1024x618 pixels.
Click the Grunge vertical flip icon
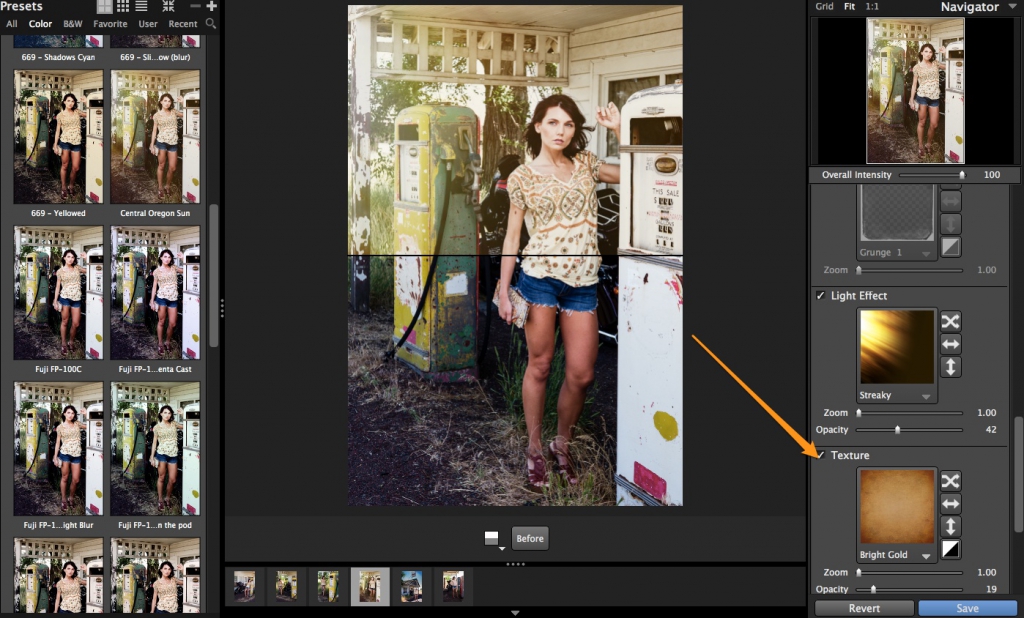coord(950,224)
